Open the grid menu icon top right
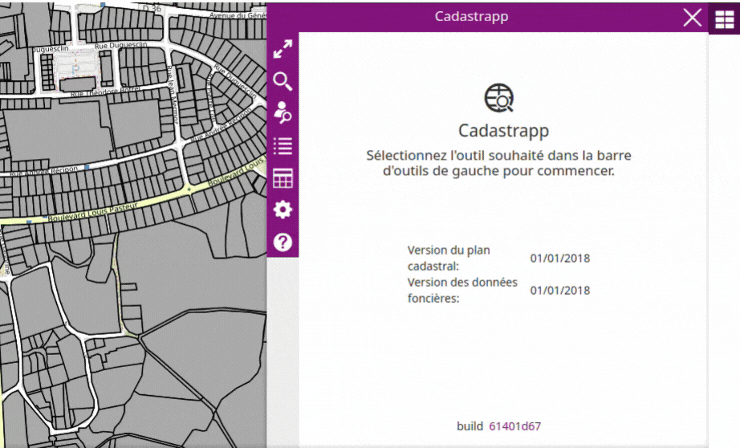Image resolution: width=740 pixels, height=448 pixels. tap(724, 19)
